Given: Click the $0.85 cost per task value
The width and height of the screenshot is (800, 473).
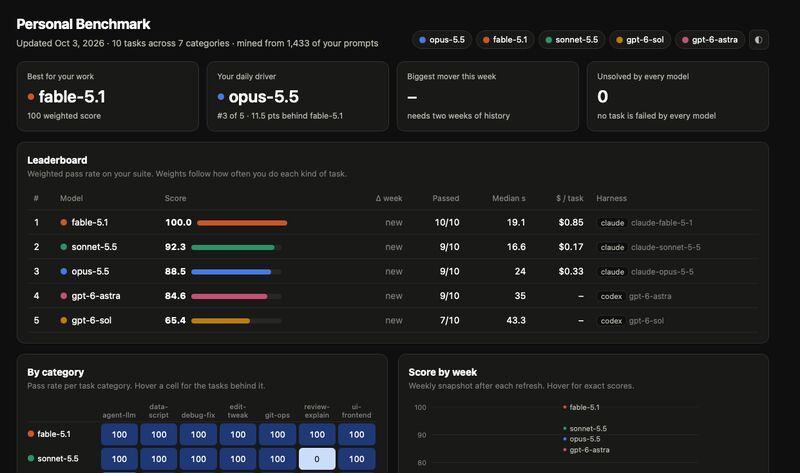Looking at the screenshot, I should [571, 222].
